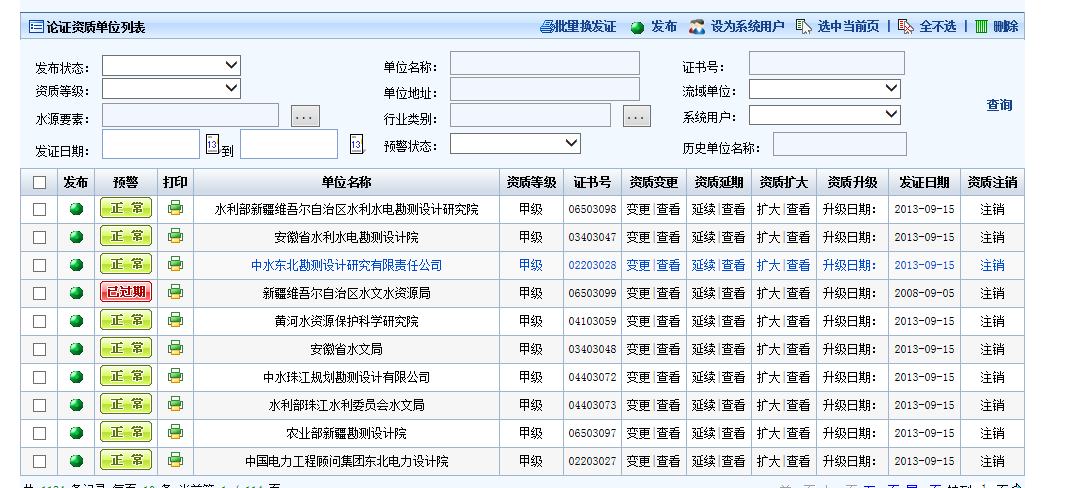This screenshot has height=488, width=1082.
Task: Click the 设为系统用户 user icon
Action: (697, 27)
